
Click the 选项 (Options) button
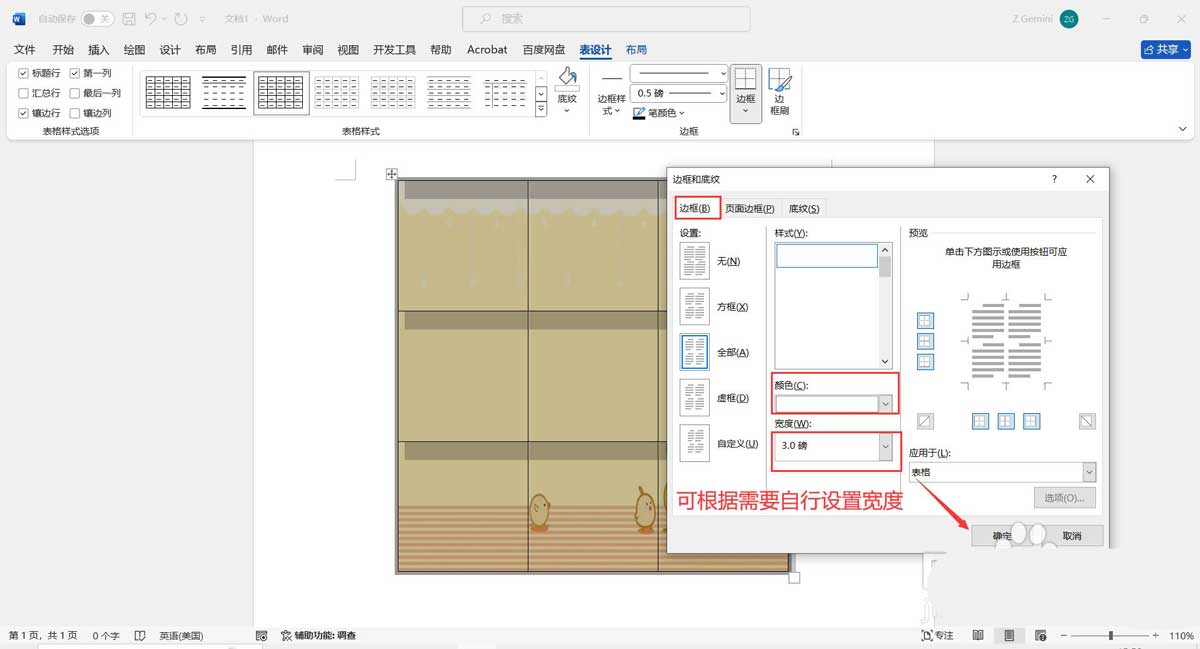1064,497
